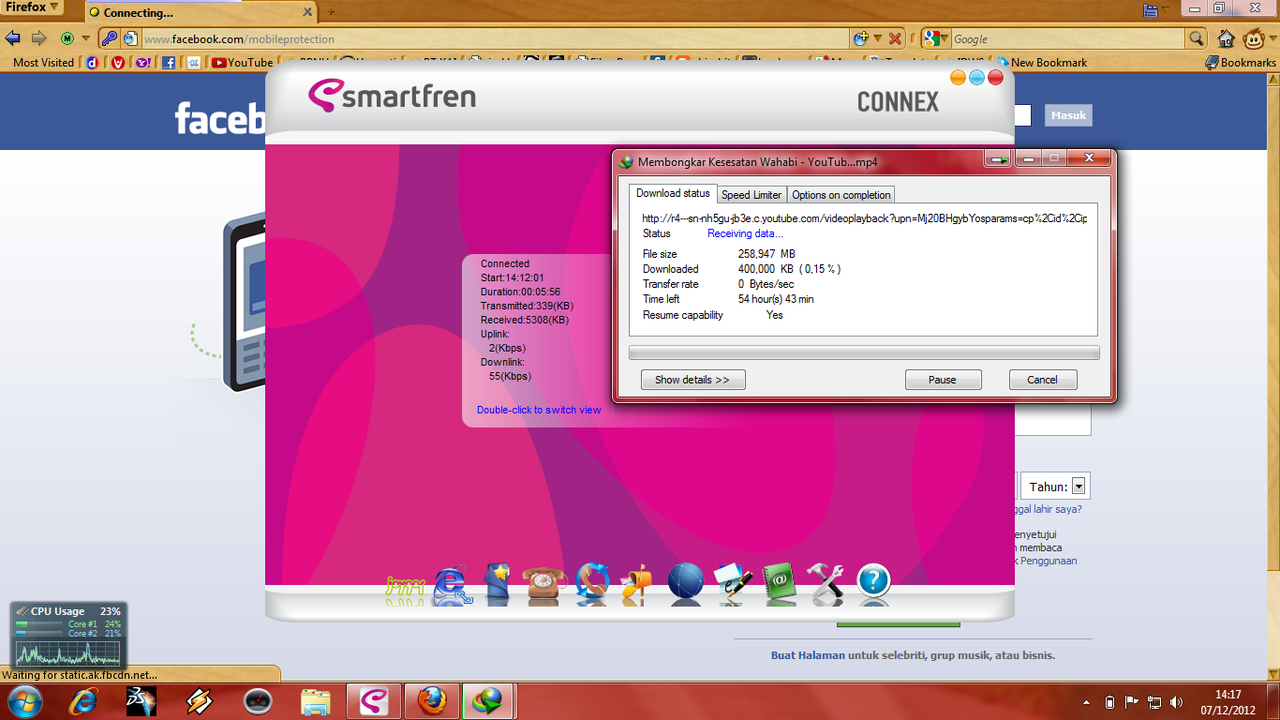Image resolution: width=1280 pixels, height=720 pixels.
Task: Click the Masuk login button on Facebook
Action: [1068, 115]
